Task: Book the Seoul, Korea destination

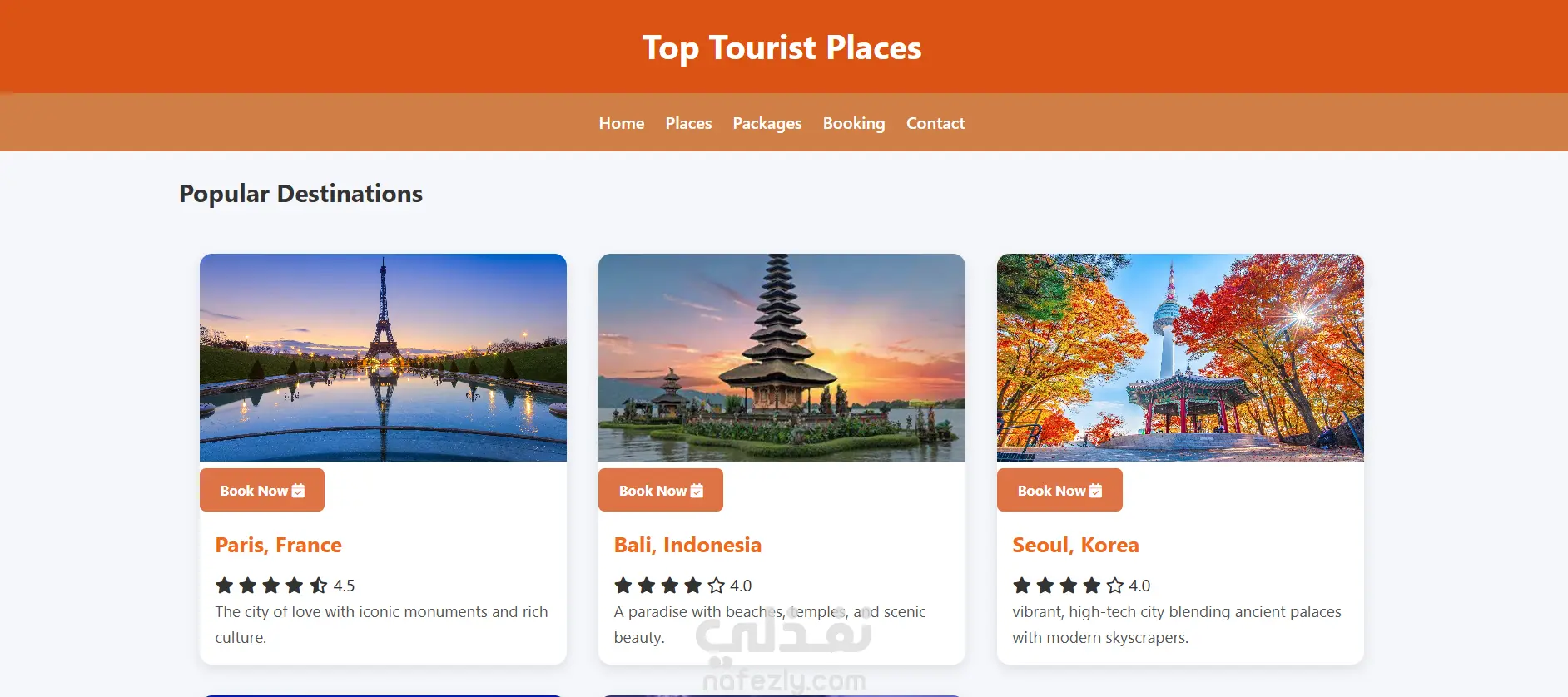Action: point(1059,490)
